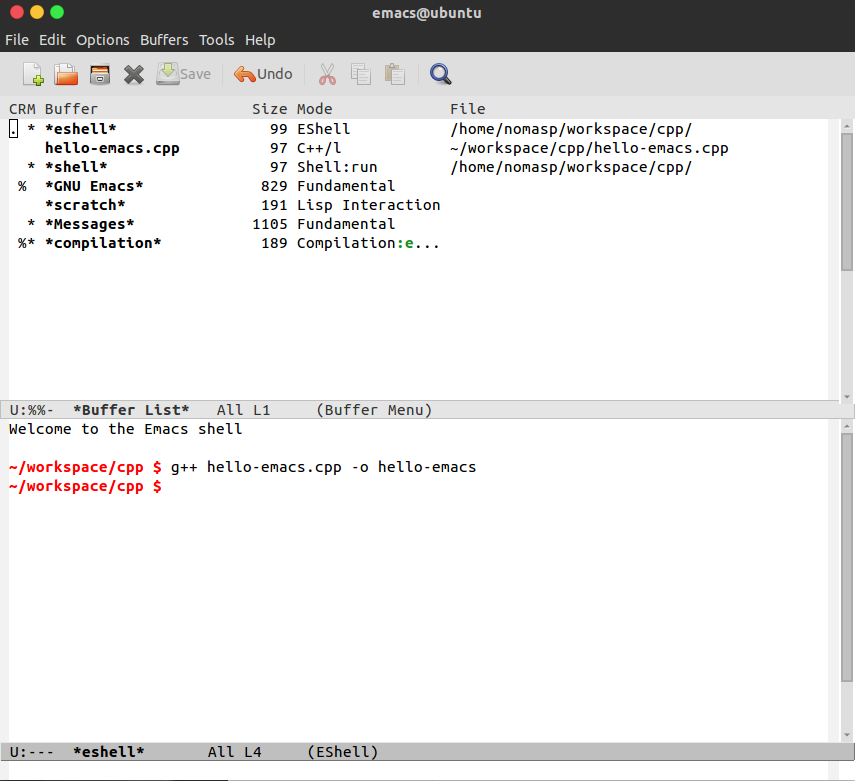Click the Welcome to the Emacs shell text
The width and height of the screenshot is (855, 781).
coord(125,429)
